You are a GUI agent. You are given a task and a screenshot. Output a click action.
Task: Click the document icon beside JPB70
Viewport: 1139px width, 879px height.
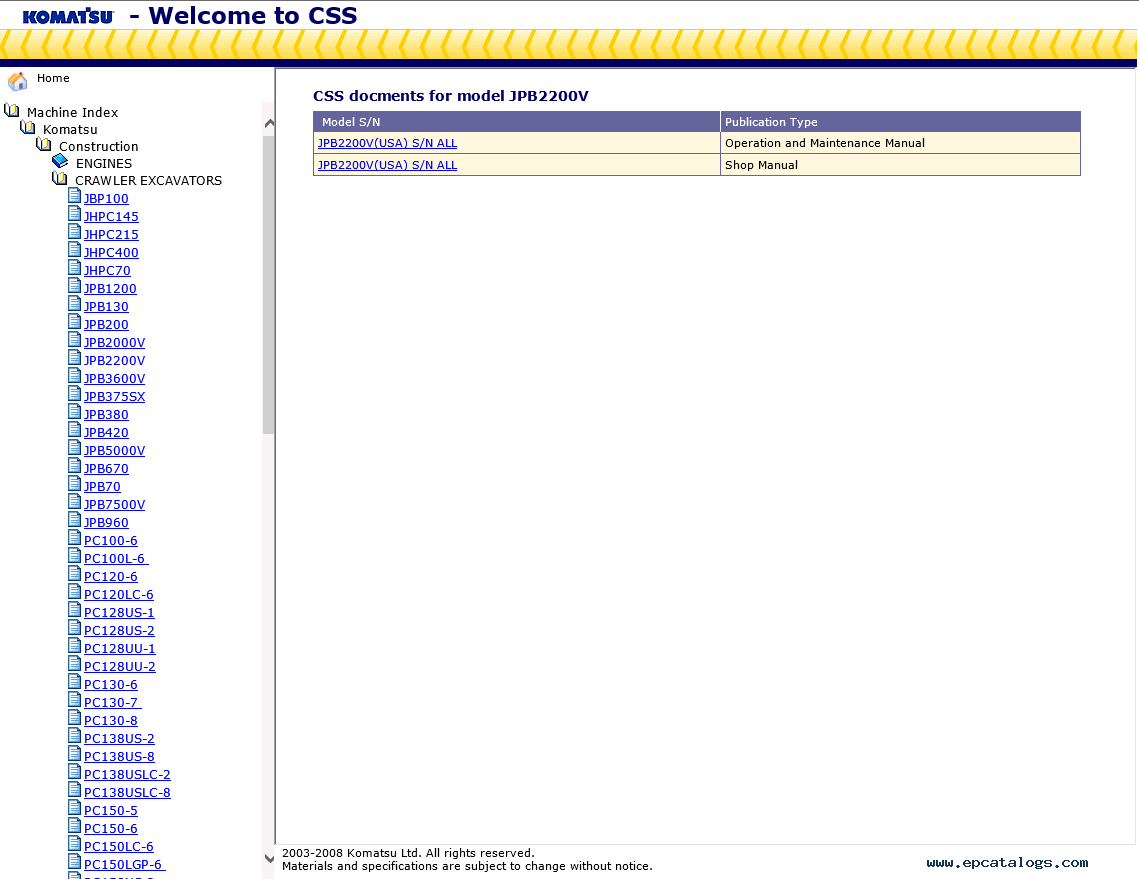pos(74,485)
